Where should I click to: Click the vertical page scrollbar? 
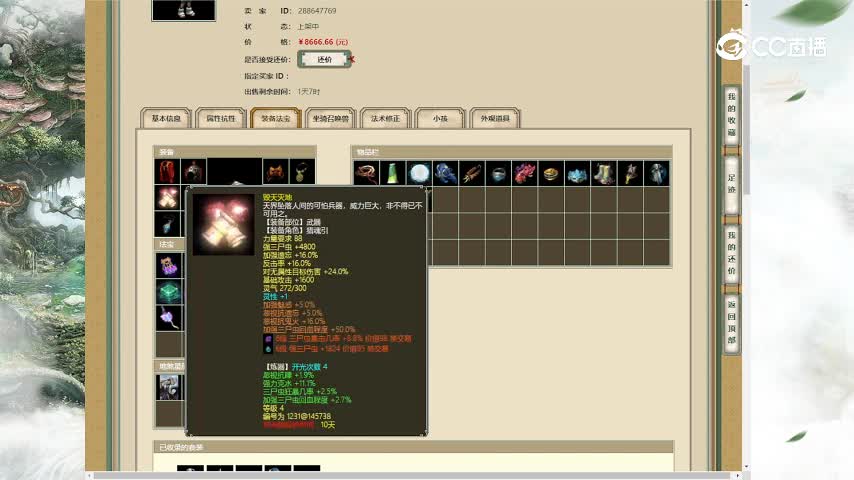(x=746, y=130)
